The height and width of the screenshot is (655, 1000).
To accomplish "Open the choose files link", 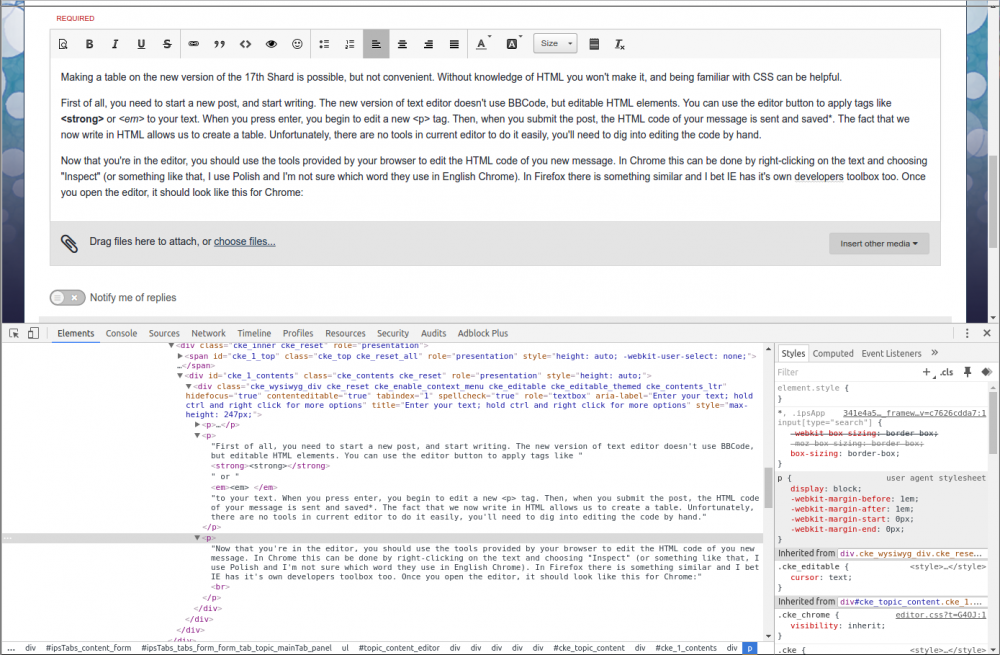I will pos(245,242).
